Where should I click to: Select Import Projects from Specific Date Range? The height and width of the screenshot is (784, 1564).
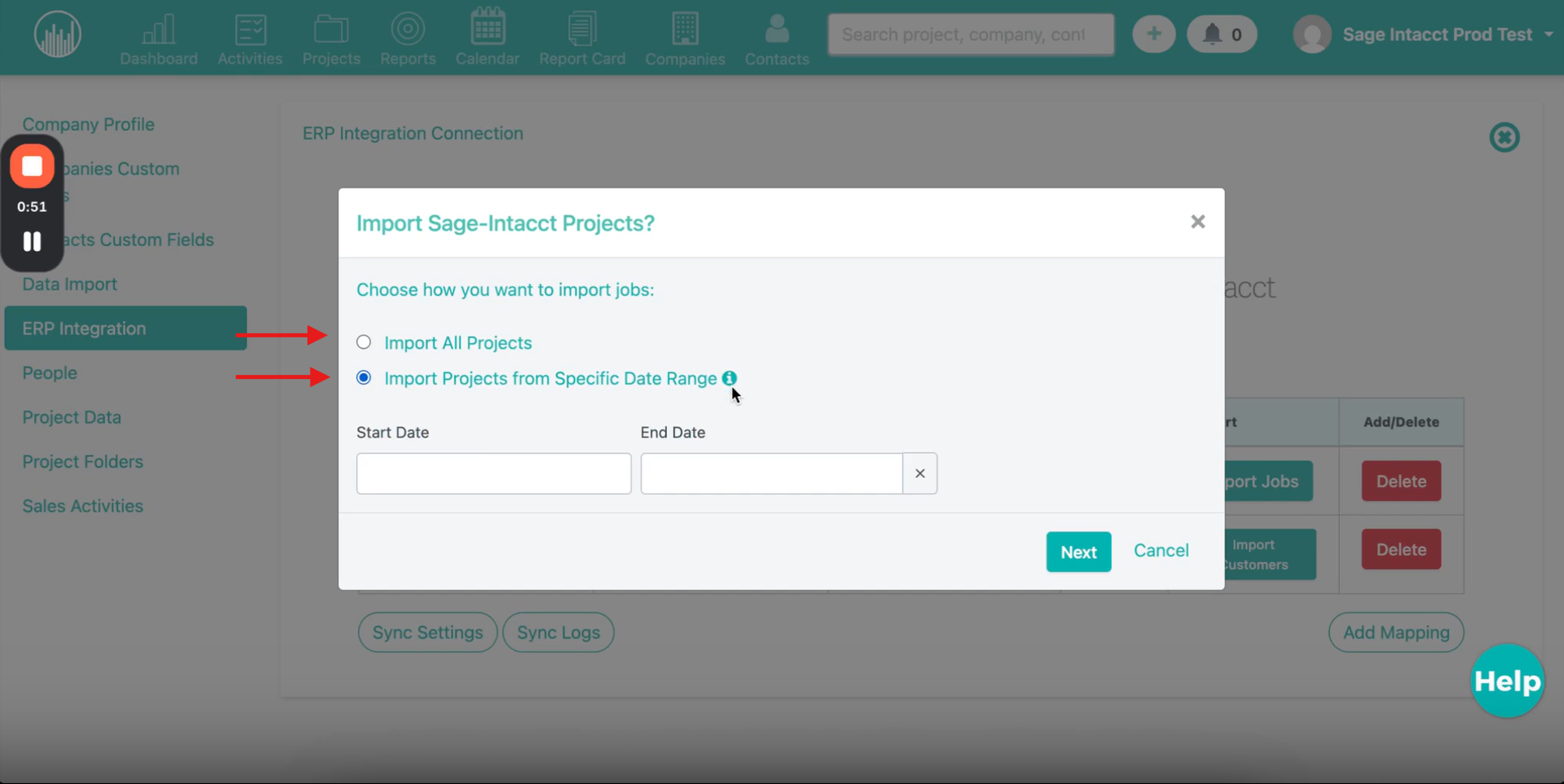(x=364, y=378)
